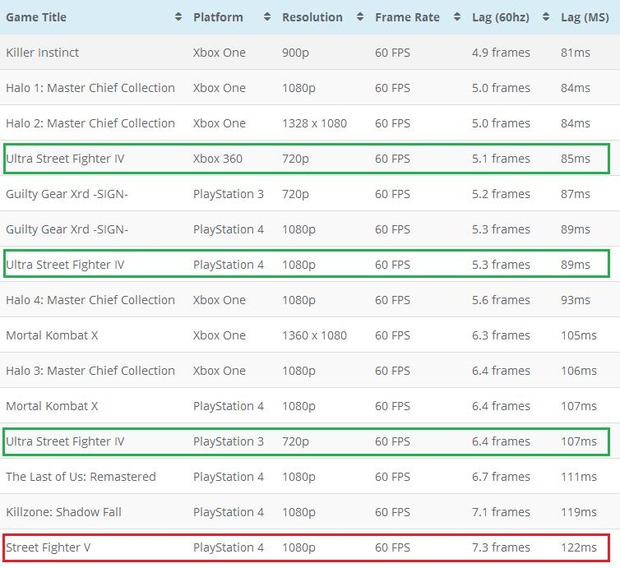Select The Last of Us: Remastered title
The image size is (620, 568).
click(x=81, y=477)
